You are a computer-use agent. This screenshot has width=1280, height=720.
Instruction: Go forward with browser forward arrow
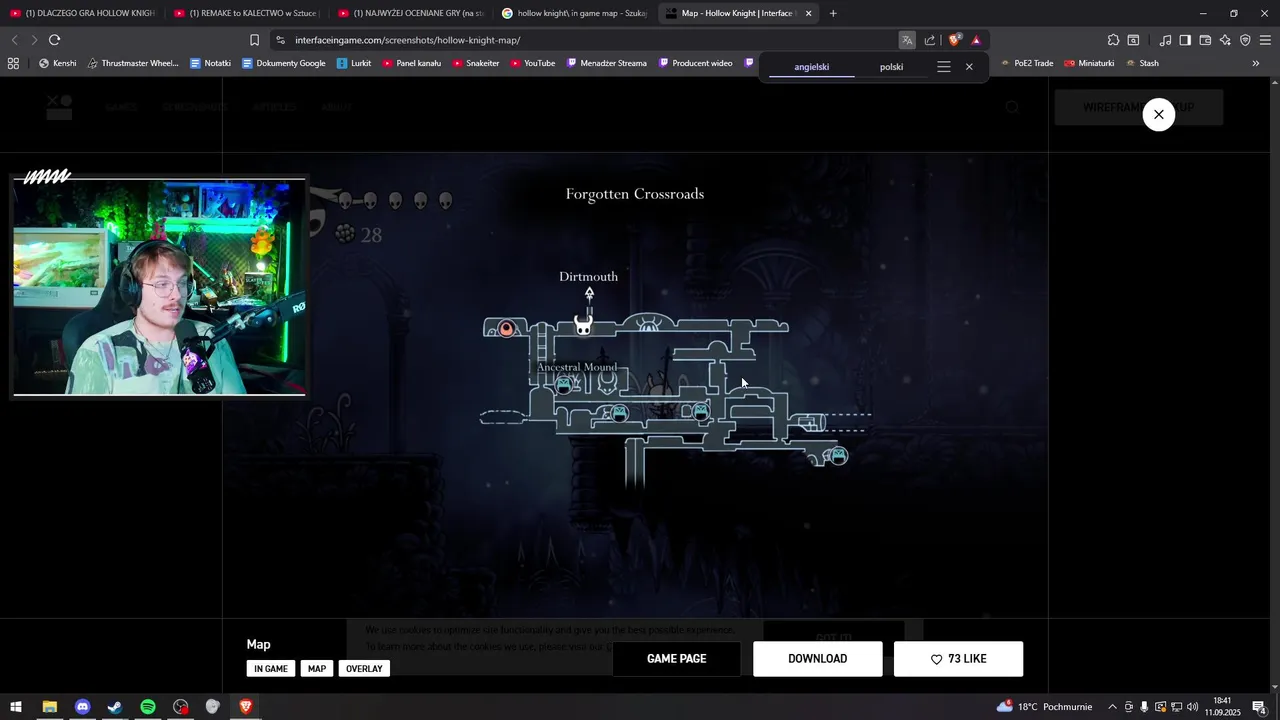pyautogui.click(x=34, y=40)
